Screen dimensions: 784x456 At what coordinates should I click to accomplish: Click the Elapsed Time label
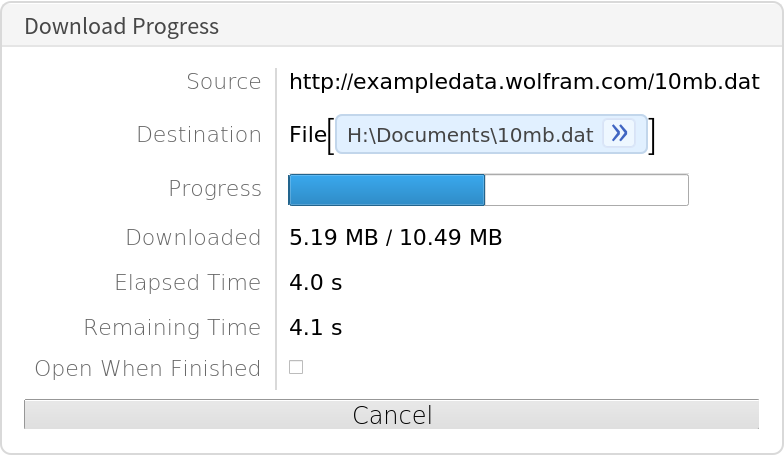187,283
